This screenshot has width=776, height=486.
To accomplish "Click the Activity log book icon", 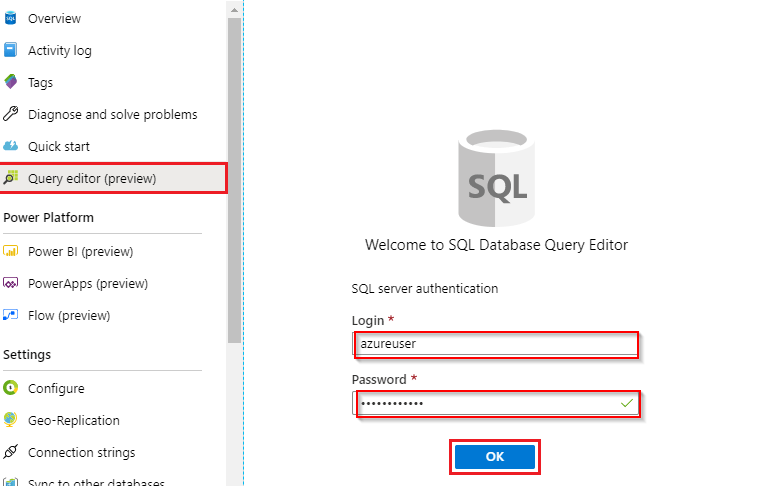I will point(10,50).
